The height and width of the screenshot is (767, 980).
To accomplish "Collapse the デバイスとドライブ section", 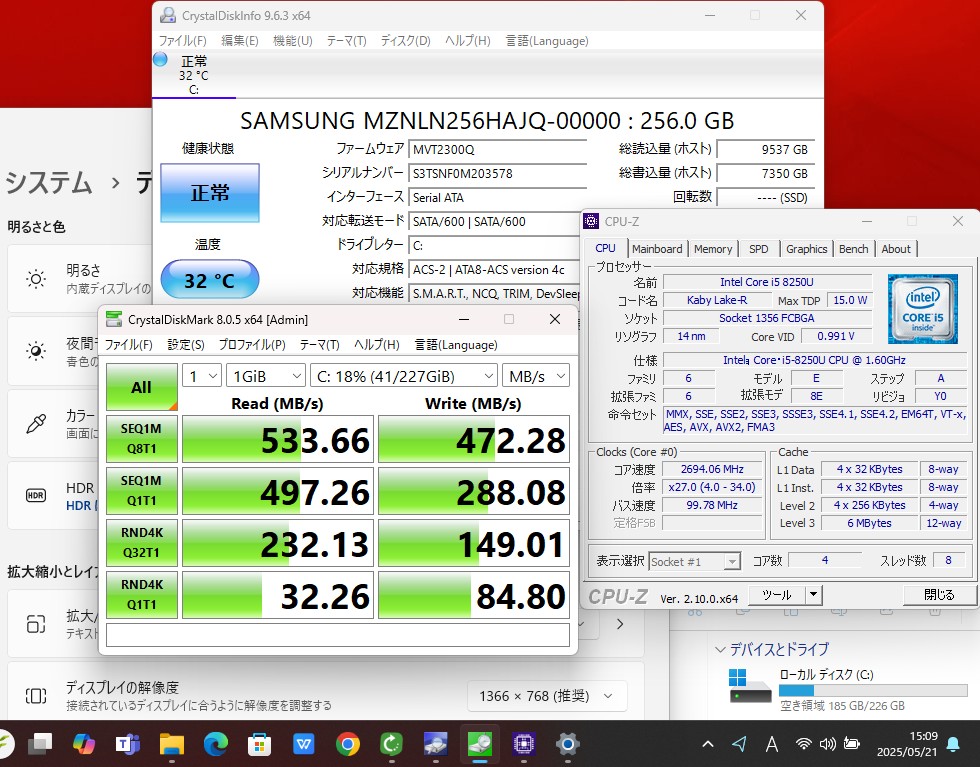I will [x=720, y=650].
